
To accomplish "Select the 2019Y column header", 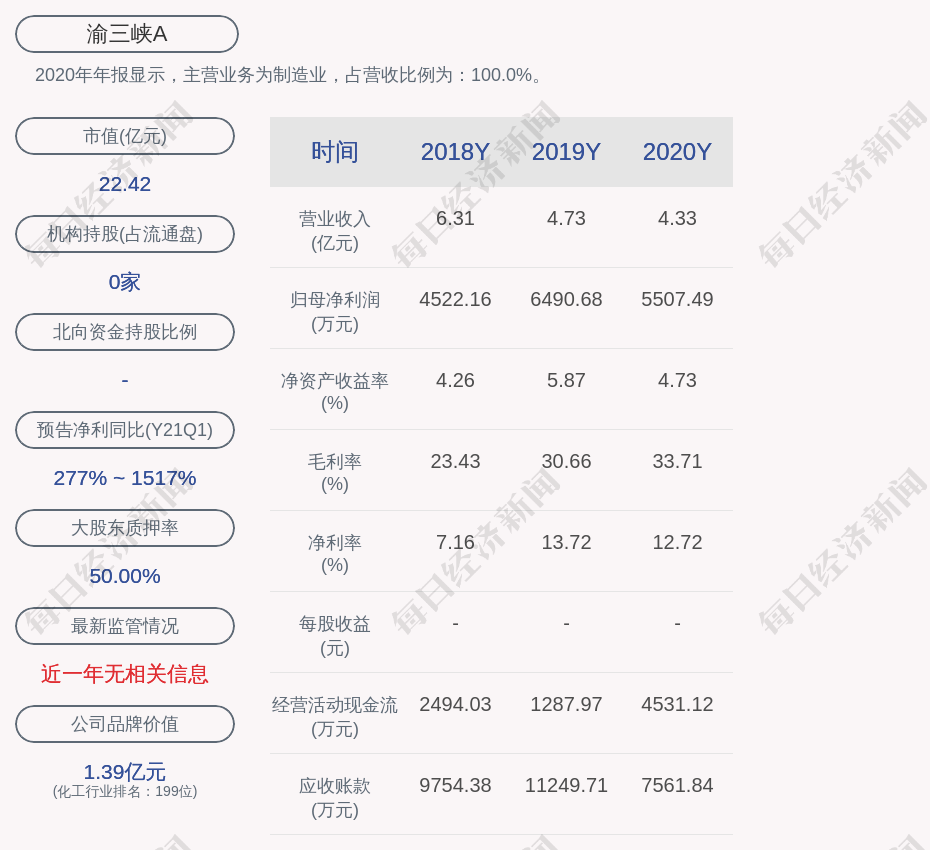I will pos(566,152).
